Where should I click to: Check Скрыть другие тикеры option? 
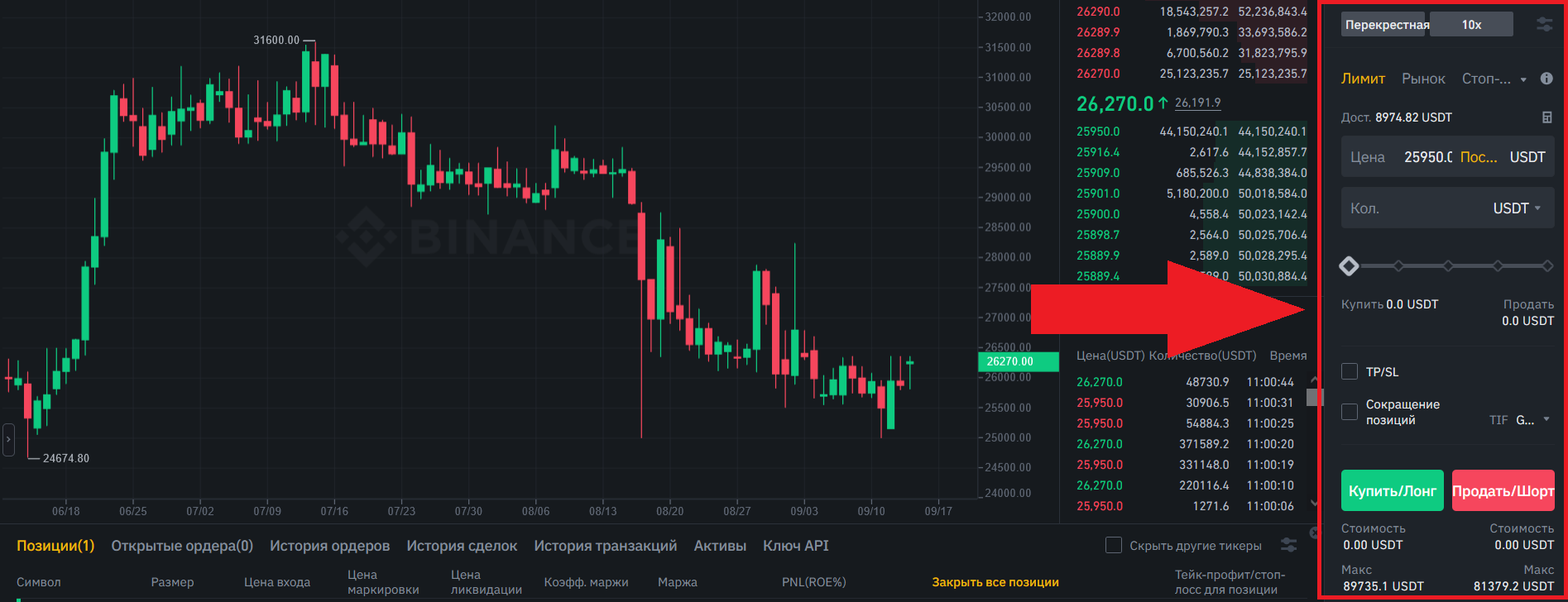[x=1114, y=545]
